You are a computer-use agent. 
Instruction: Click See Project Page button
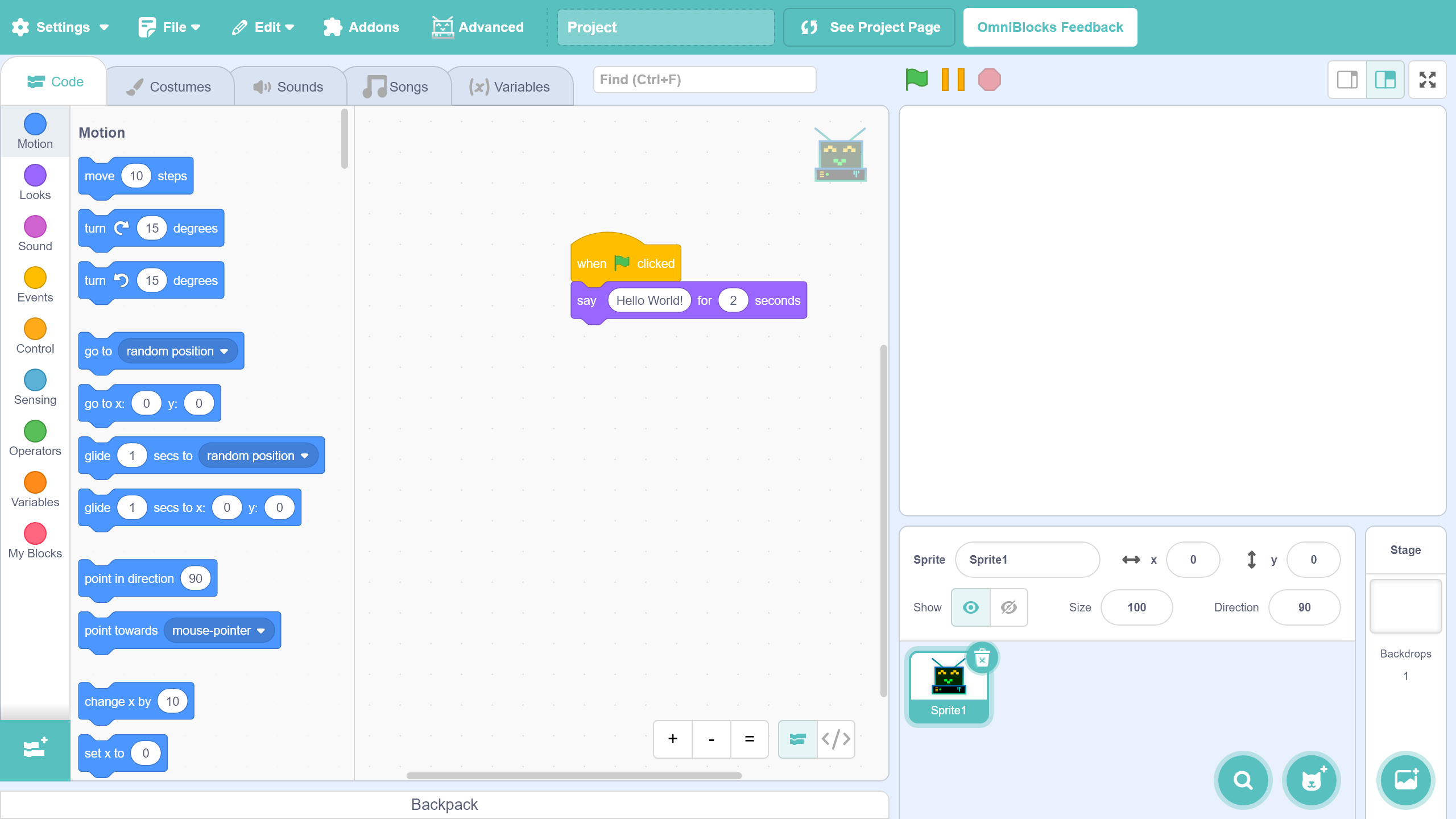(869, 27)
